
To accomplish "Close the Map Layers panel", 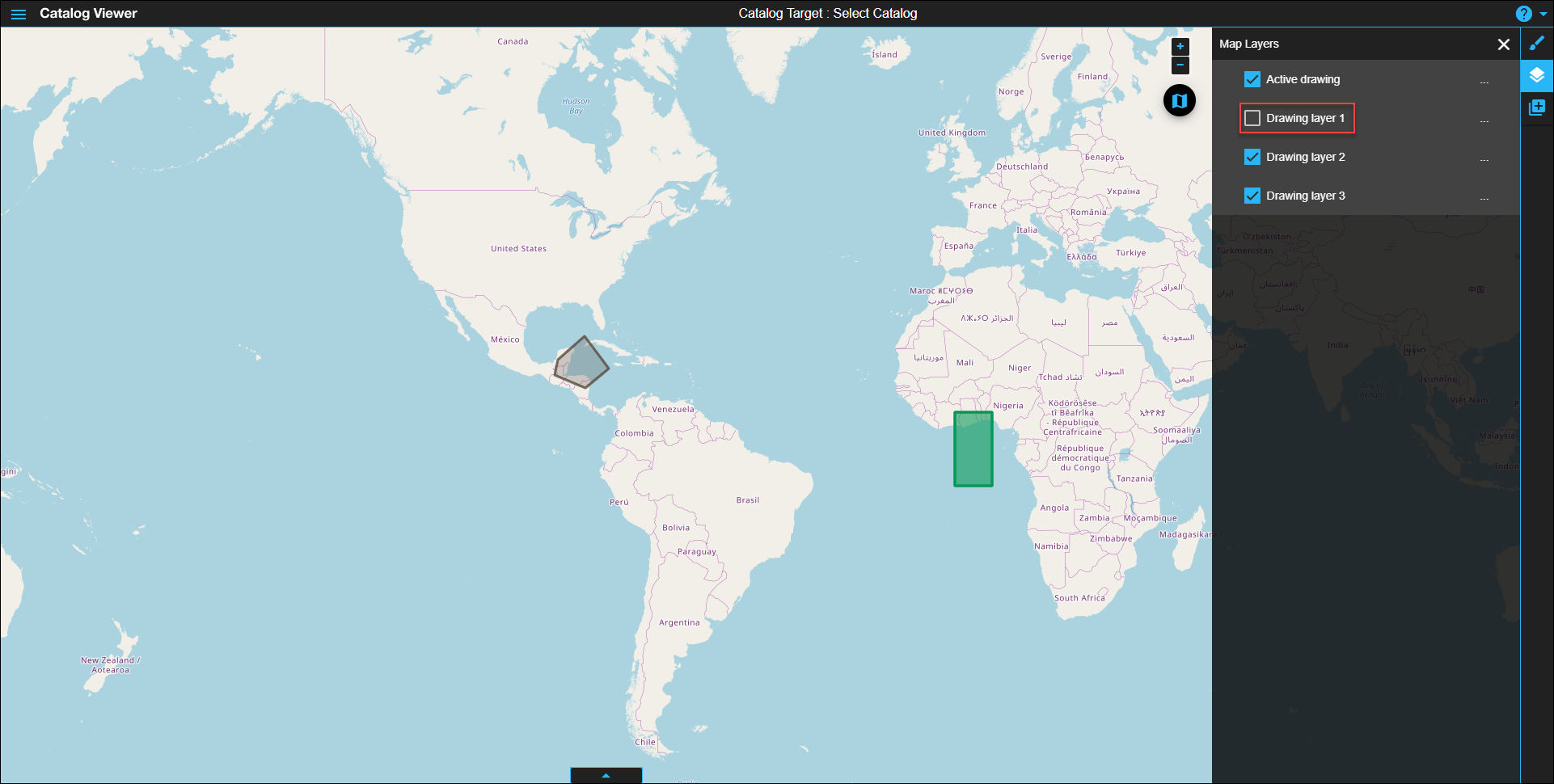I will coord(1503,44).
